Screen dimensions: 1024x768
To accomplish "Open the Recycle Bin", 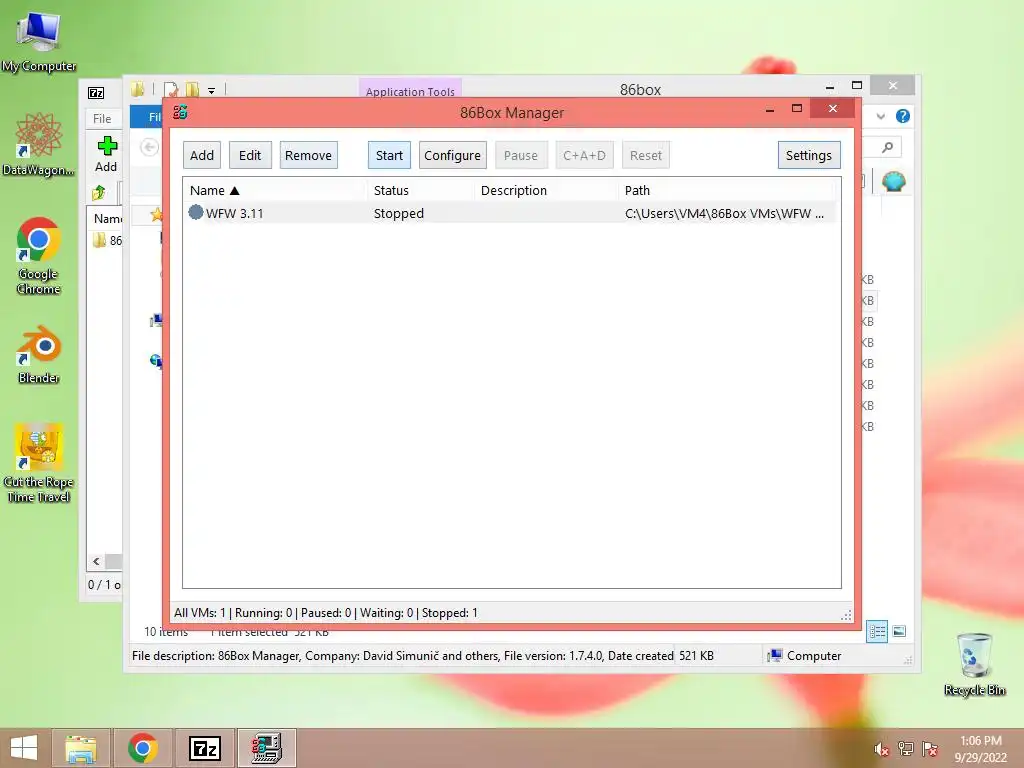I will [974, 664].
